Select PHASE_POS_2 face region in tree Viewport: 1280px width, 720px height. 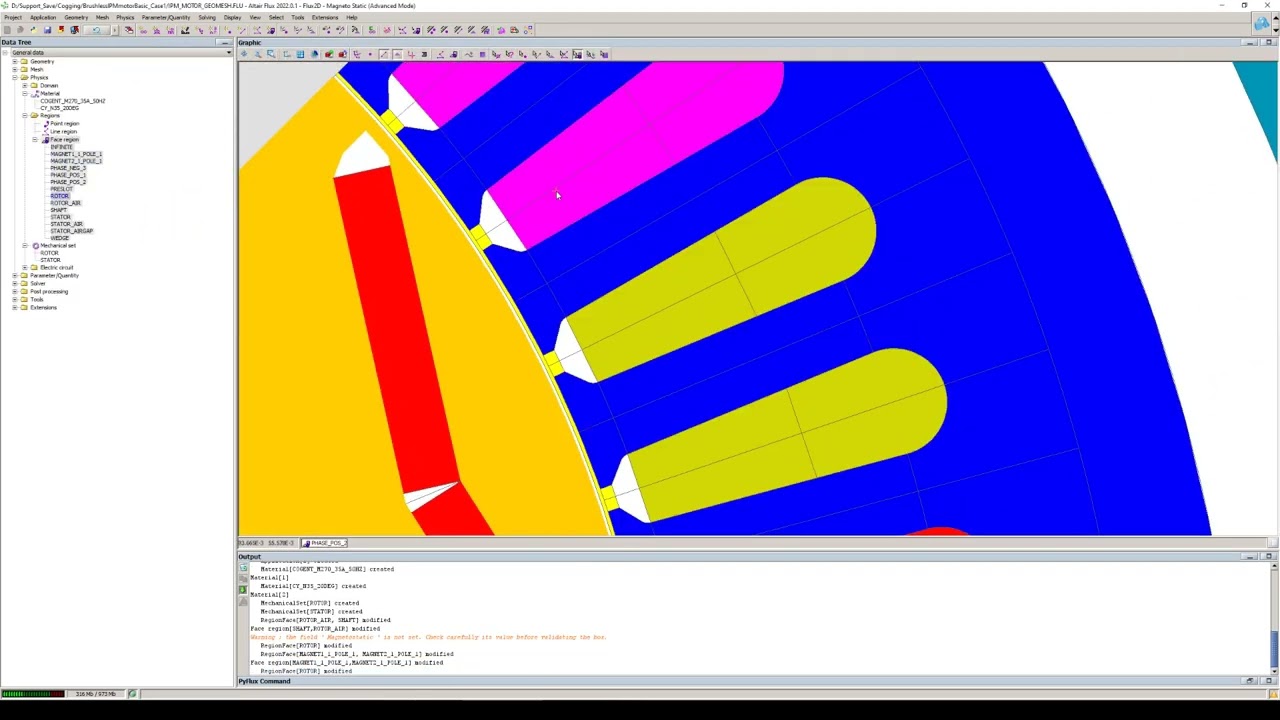(68, 182)
